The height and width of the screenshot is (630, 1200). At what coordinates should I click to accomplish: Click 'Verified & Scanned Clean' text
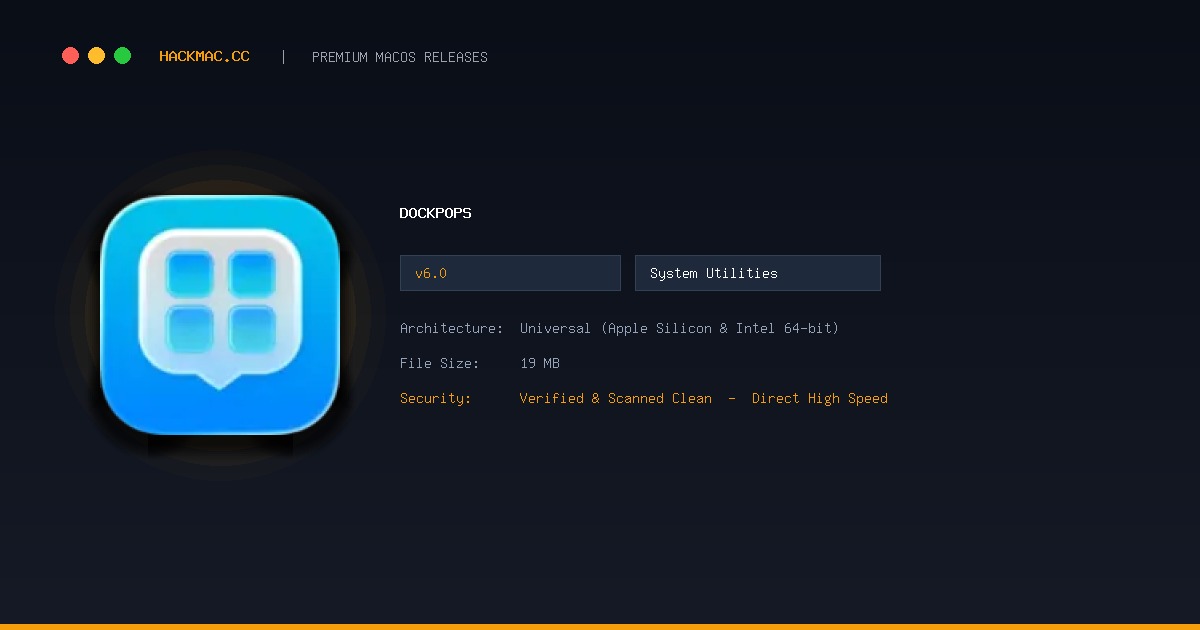[616, 398]
